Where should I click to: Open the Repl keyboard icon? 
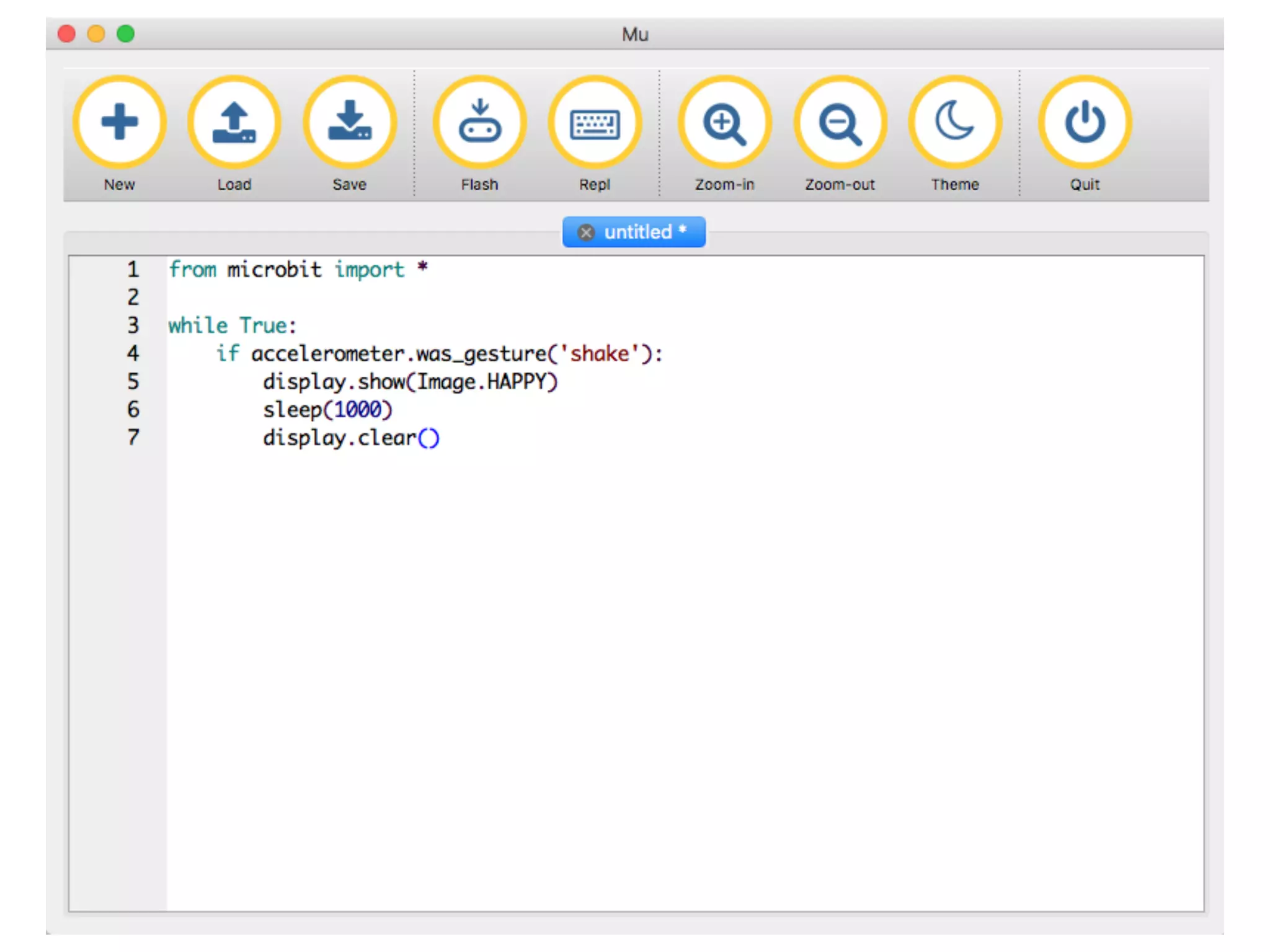coord(595,122)
